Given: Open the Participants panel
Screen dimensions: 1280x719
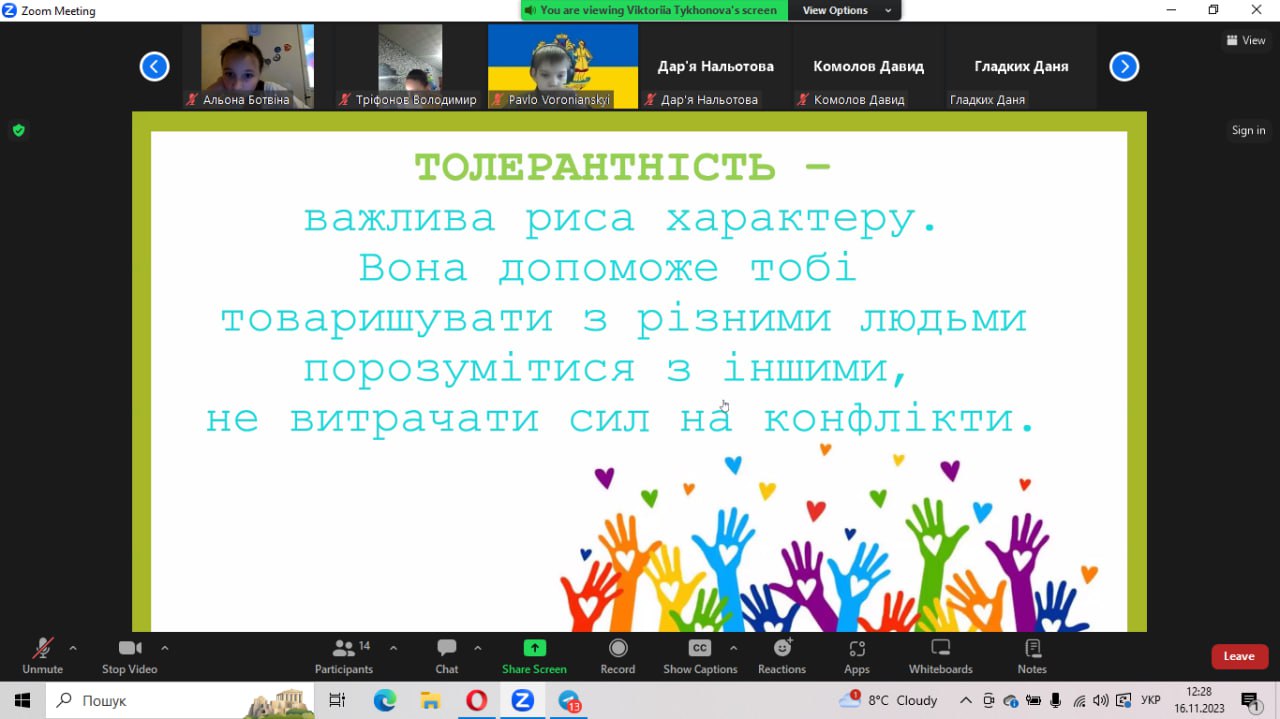Looking at the screenshot, I should [x=343, y=655].
